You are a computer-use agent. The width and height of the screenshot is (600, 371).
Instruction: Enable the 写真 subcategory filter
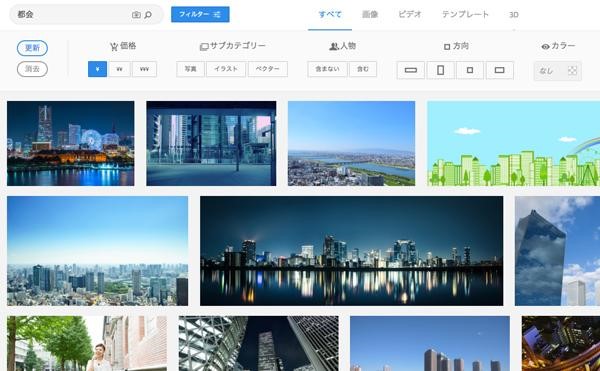tap(190, 69)
